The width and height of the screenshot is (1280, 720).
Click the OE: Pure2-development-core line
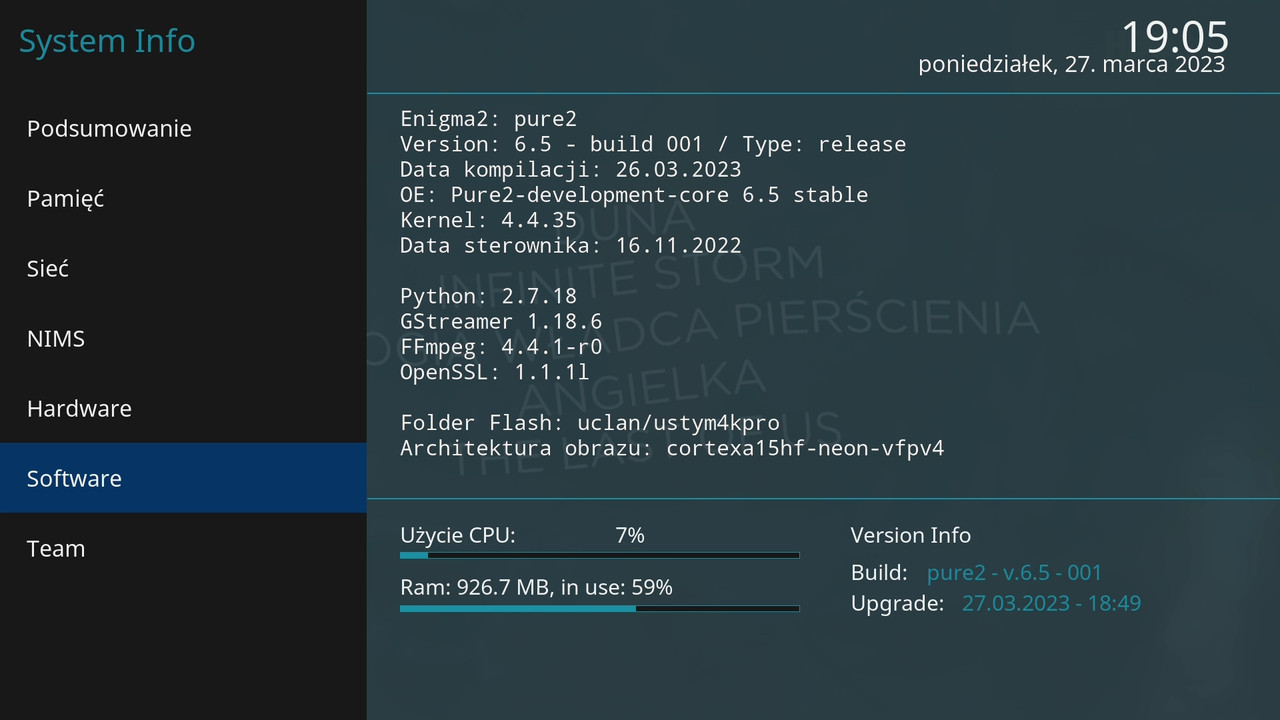coord(634,195)
